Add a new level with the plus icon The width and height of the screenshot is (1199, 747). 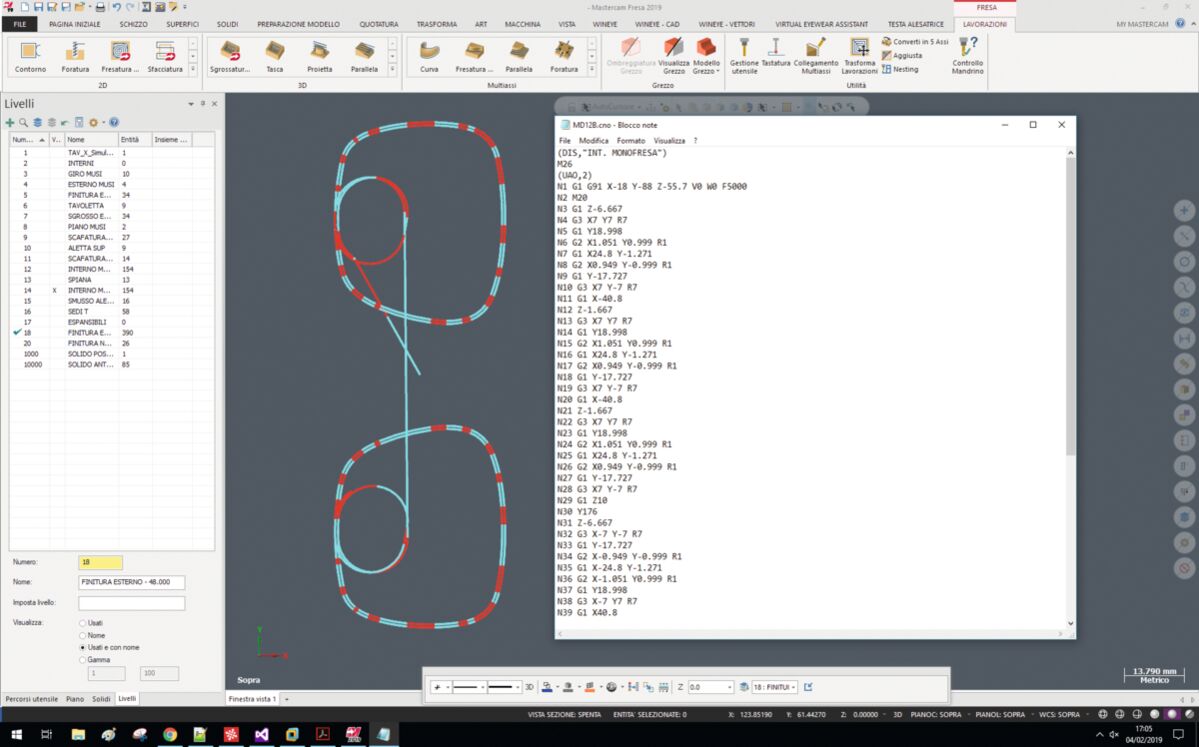tap(10, 122)
